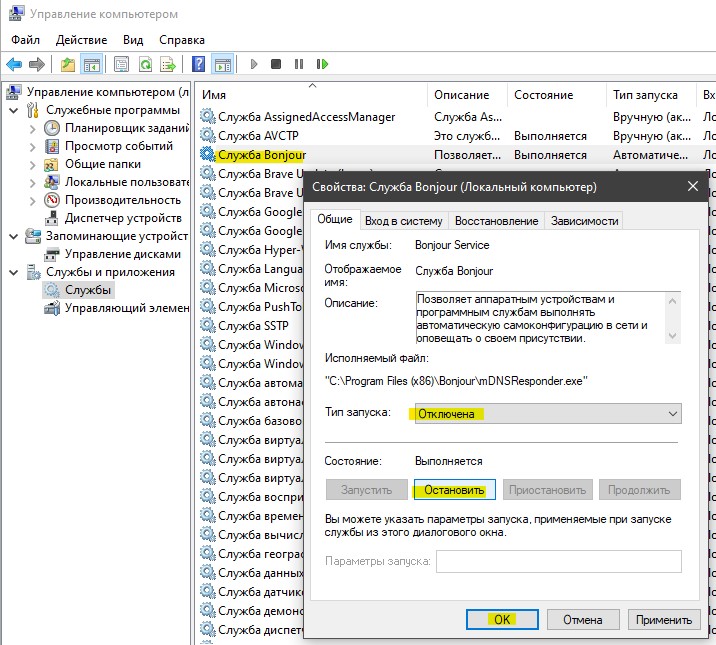Viewport: 716px width, 645px height.
Task: Expand the Планировщик заданий node
Action: click(x=32, y=129)
